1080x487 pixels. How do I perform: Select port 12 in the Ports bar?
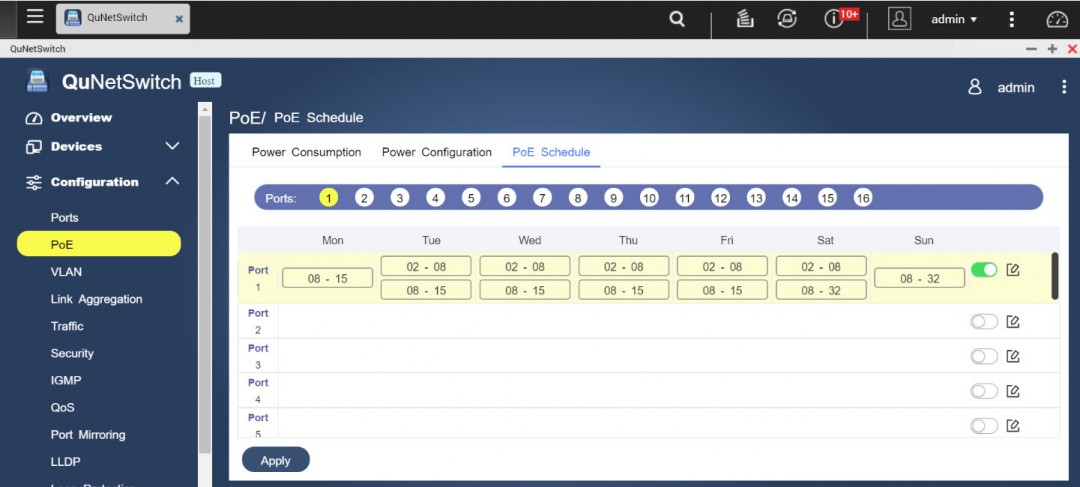click(x=720, y=198)
